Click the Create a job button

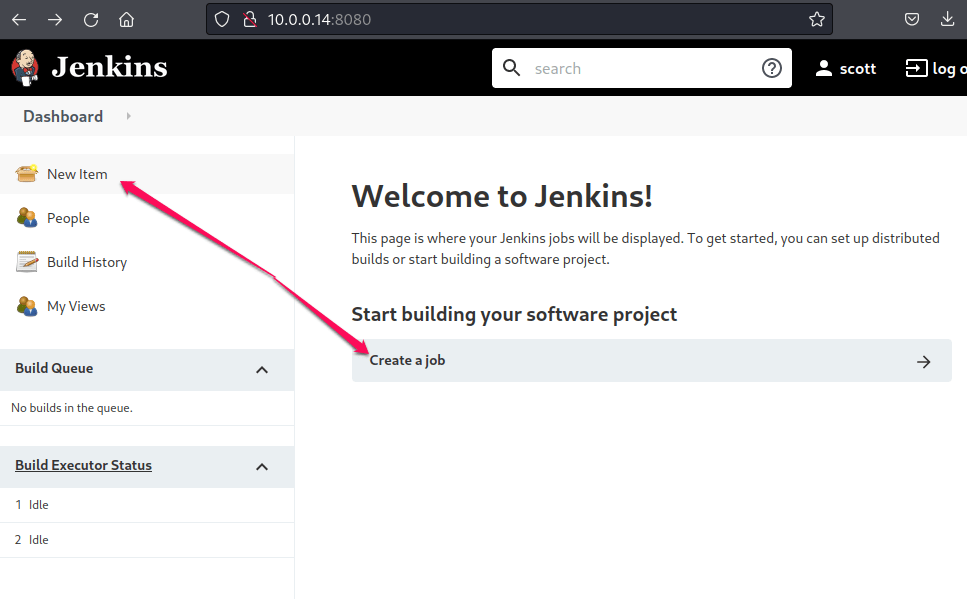coord(650,361)
